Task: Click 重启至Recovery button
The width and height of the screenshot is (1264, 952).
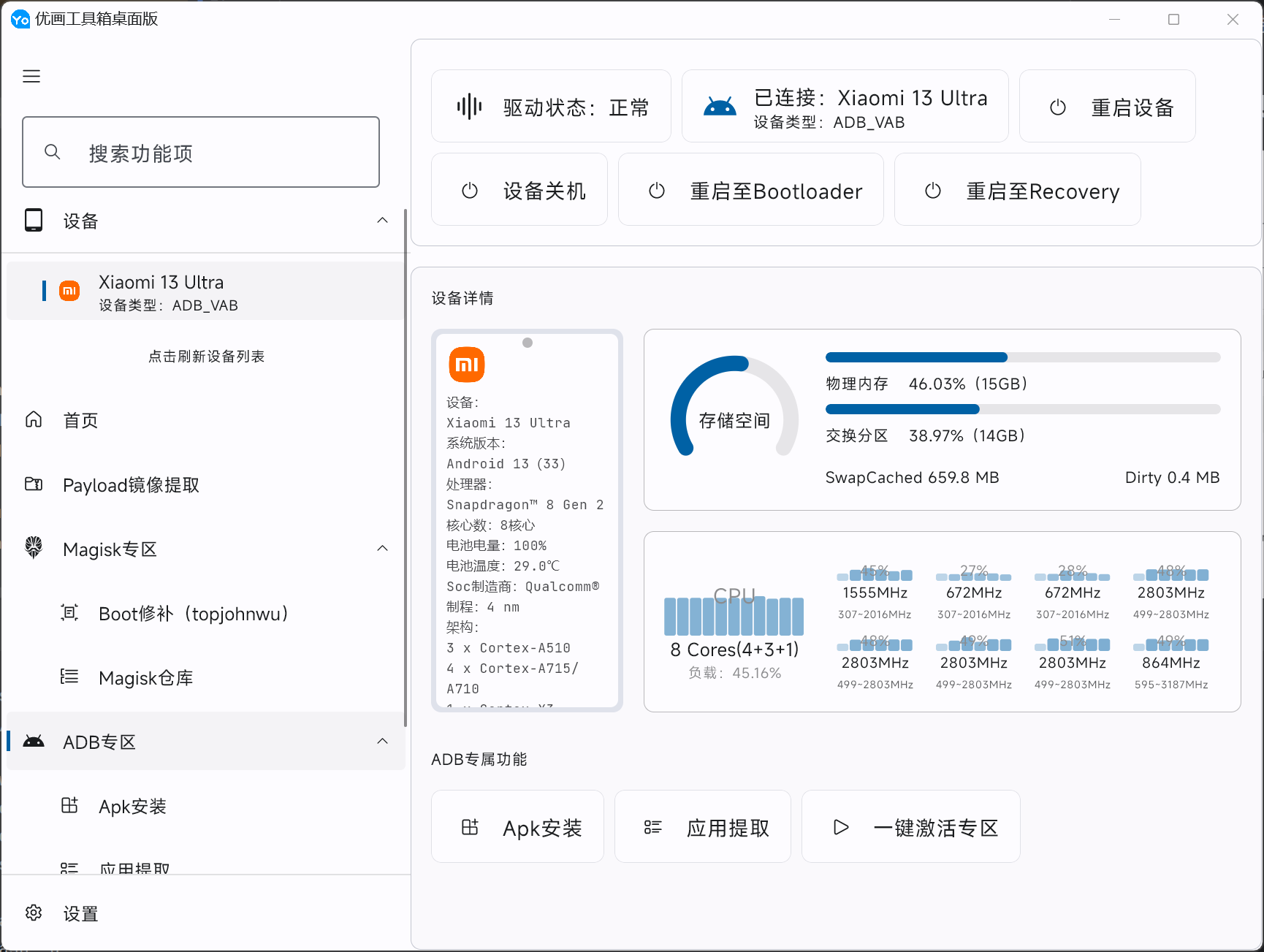Action: (1018, 190)
